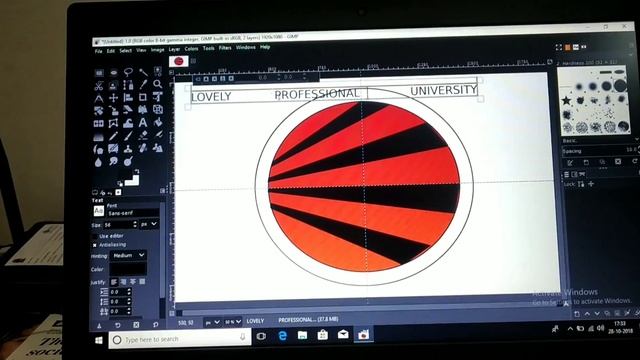The image size is (640, 360).
Task: Select the Rectangle Select tool
Action: click(x=99, y=73)
